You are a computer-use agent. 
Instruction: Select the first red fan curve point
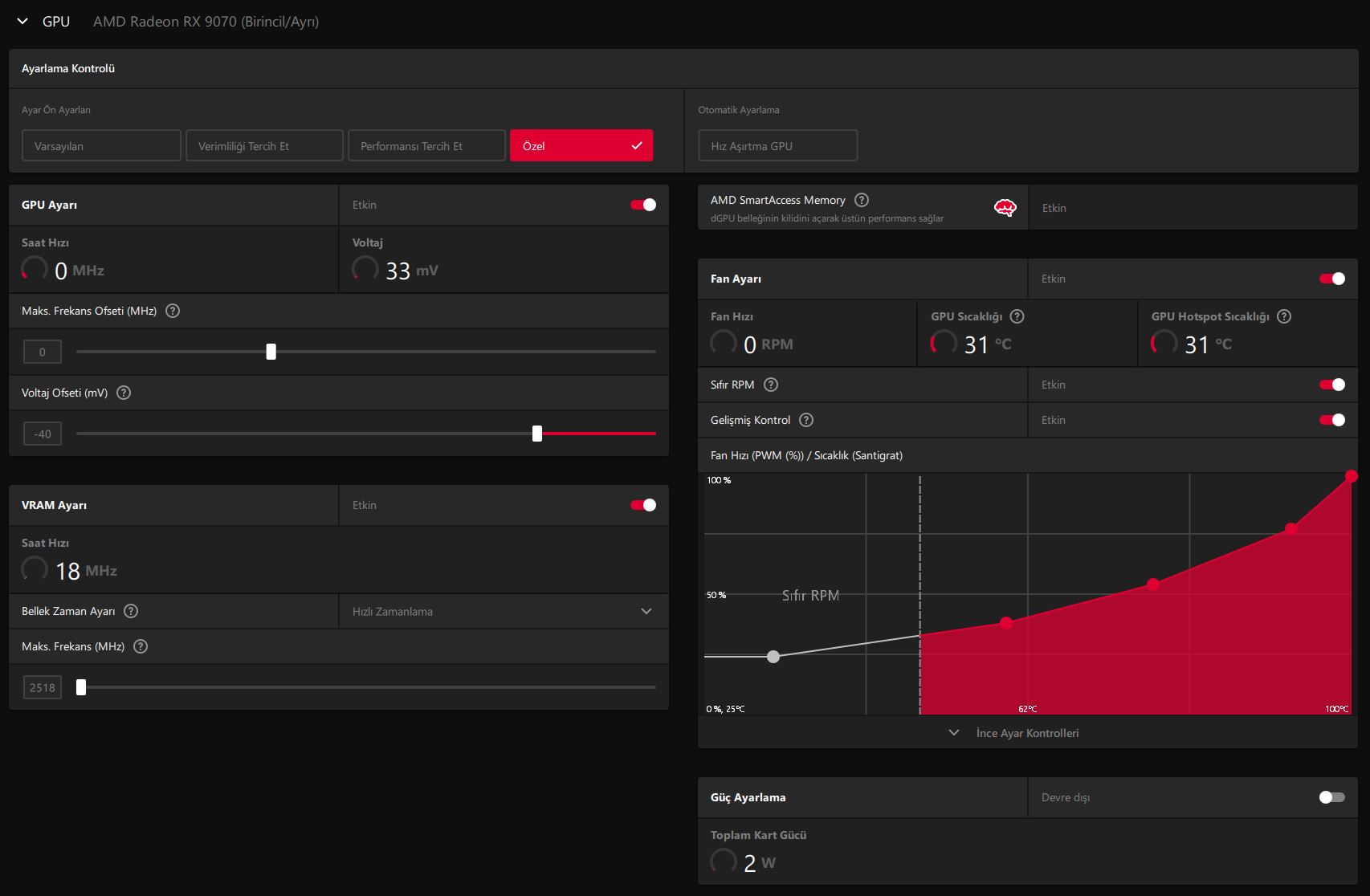tap(1006, 623)
